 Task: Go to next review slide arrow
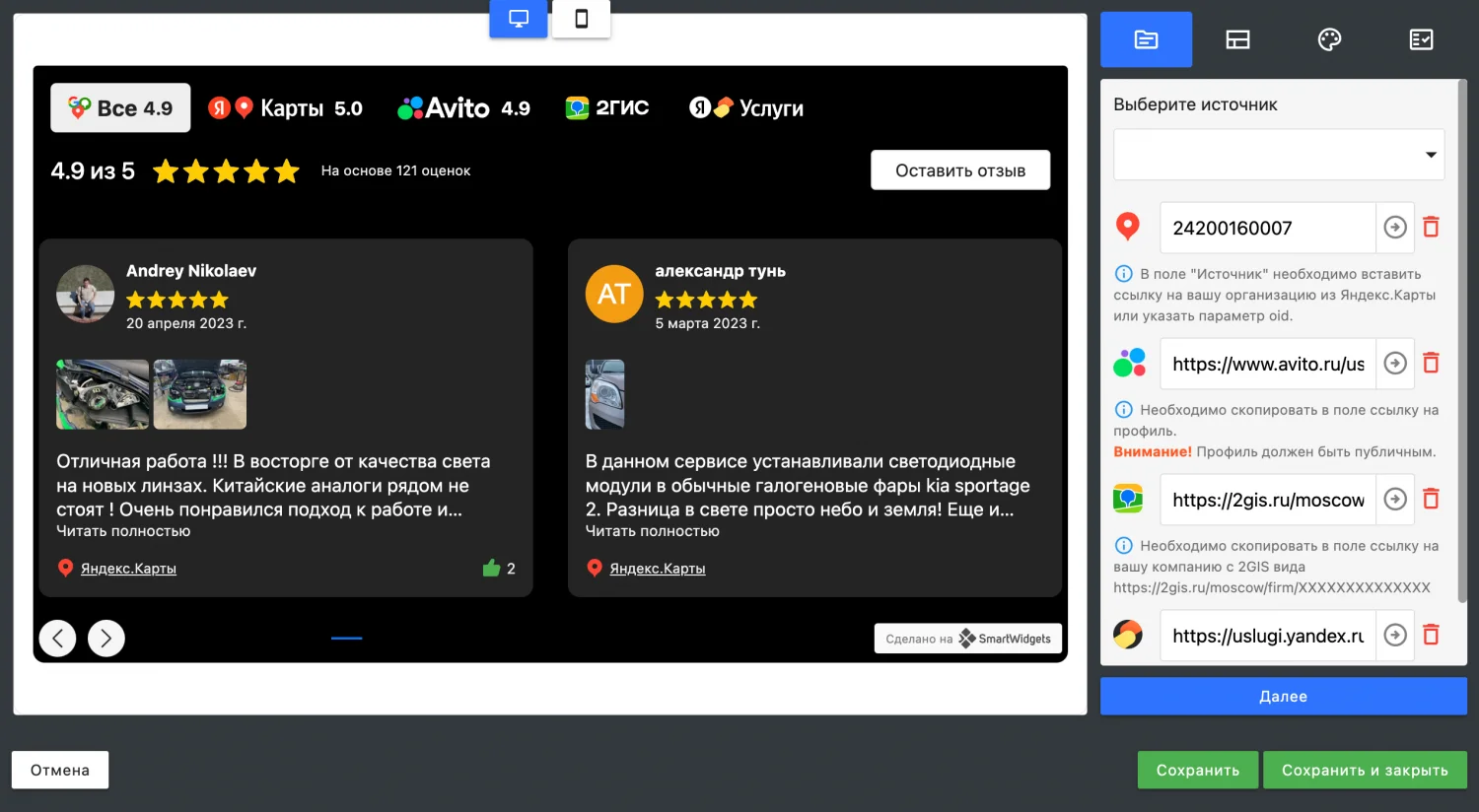tap(106, 639)
